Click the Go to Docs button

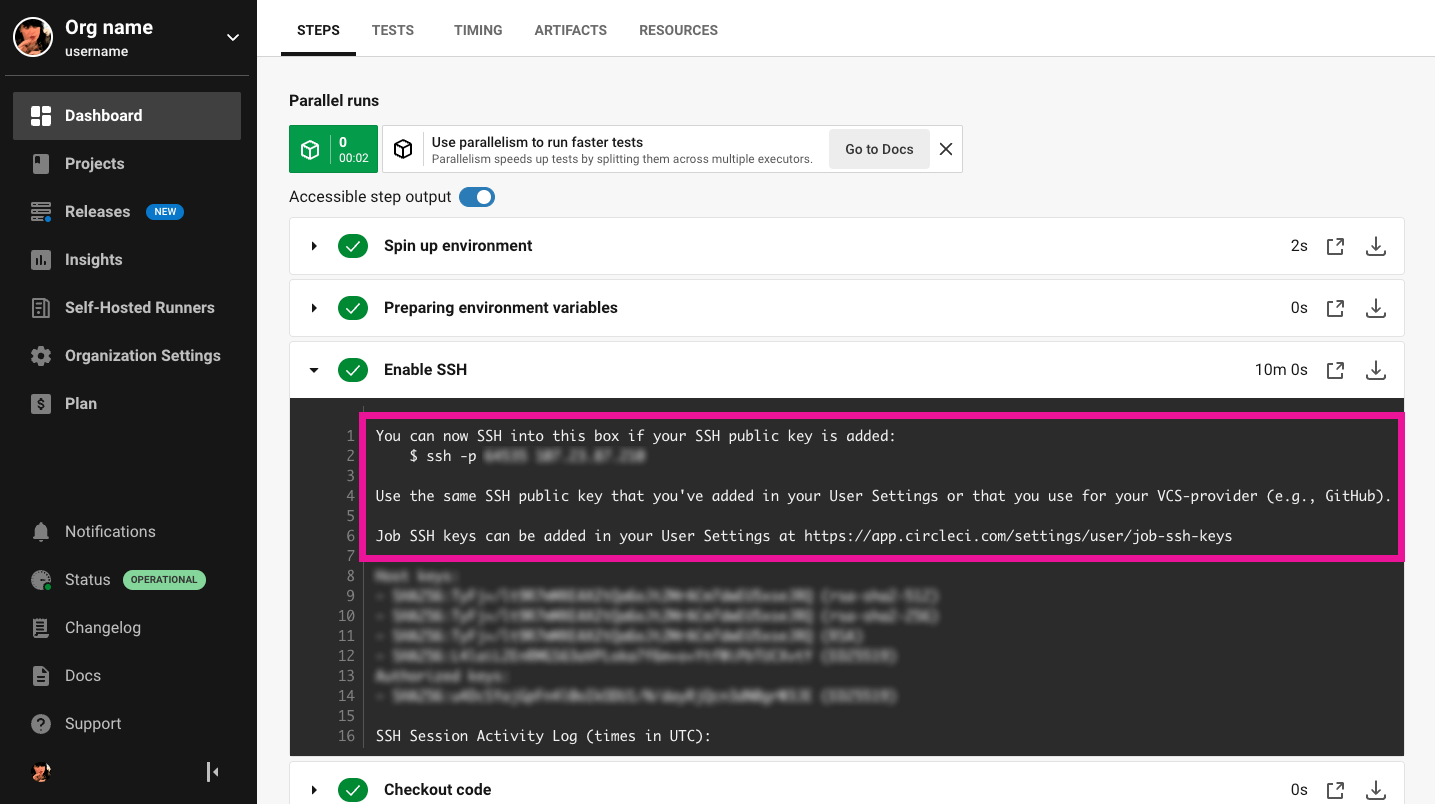point(879,149)
